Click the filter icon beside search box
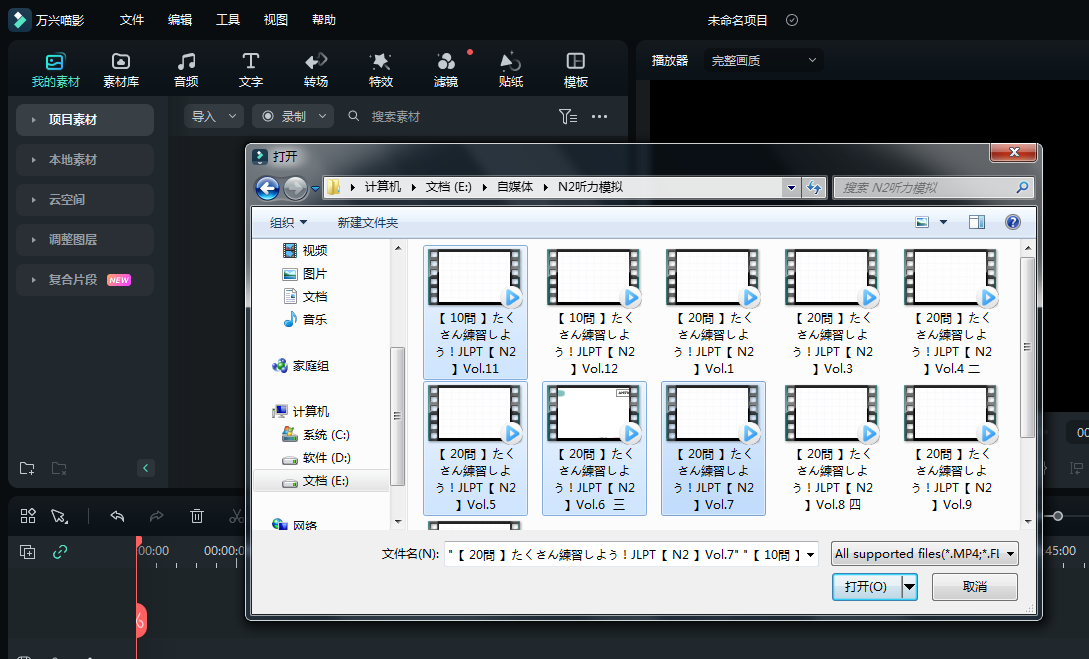1089x659 pixels. (567, 117)
